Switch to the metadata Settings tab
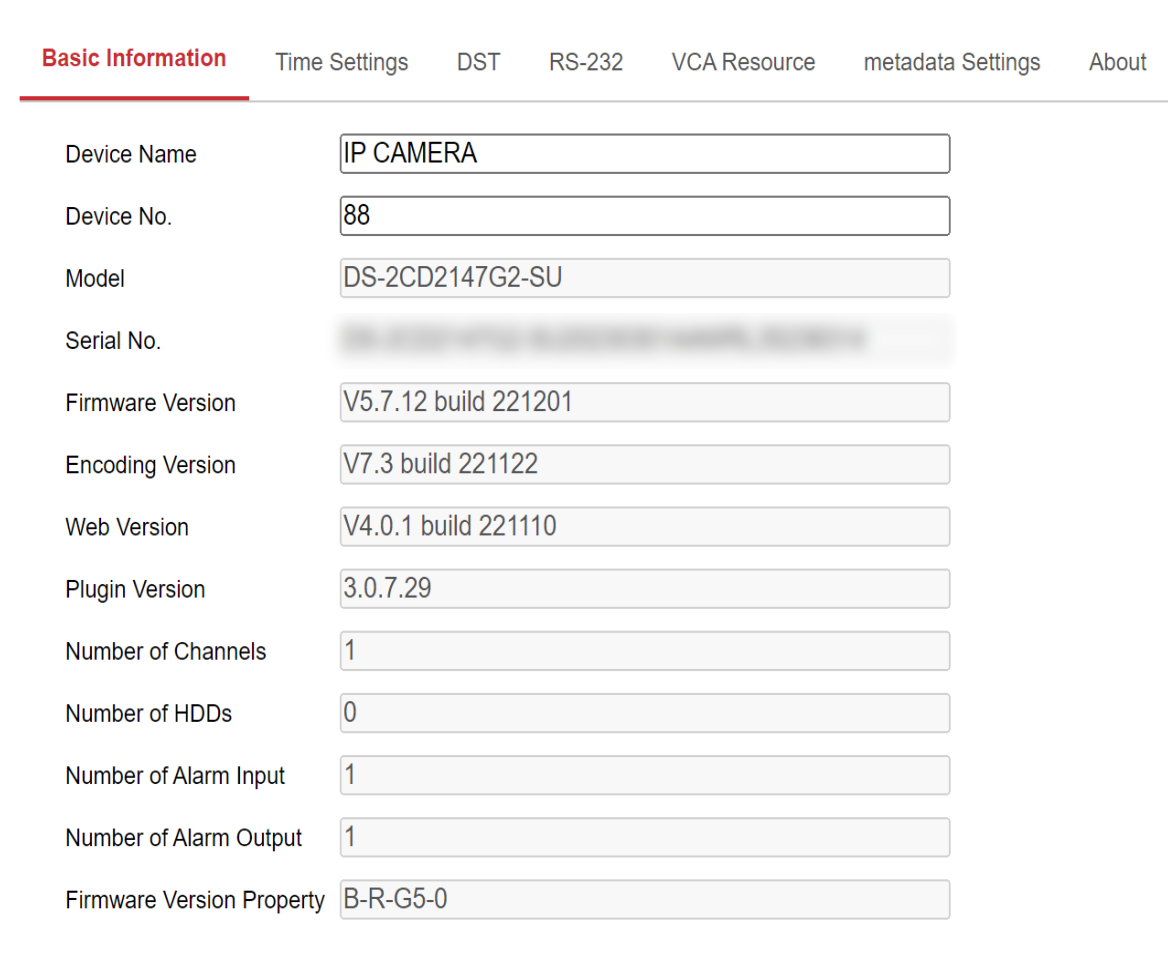The height and width of the screenshot is (954, 1168). [950, 61]
